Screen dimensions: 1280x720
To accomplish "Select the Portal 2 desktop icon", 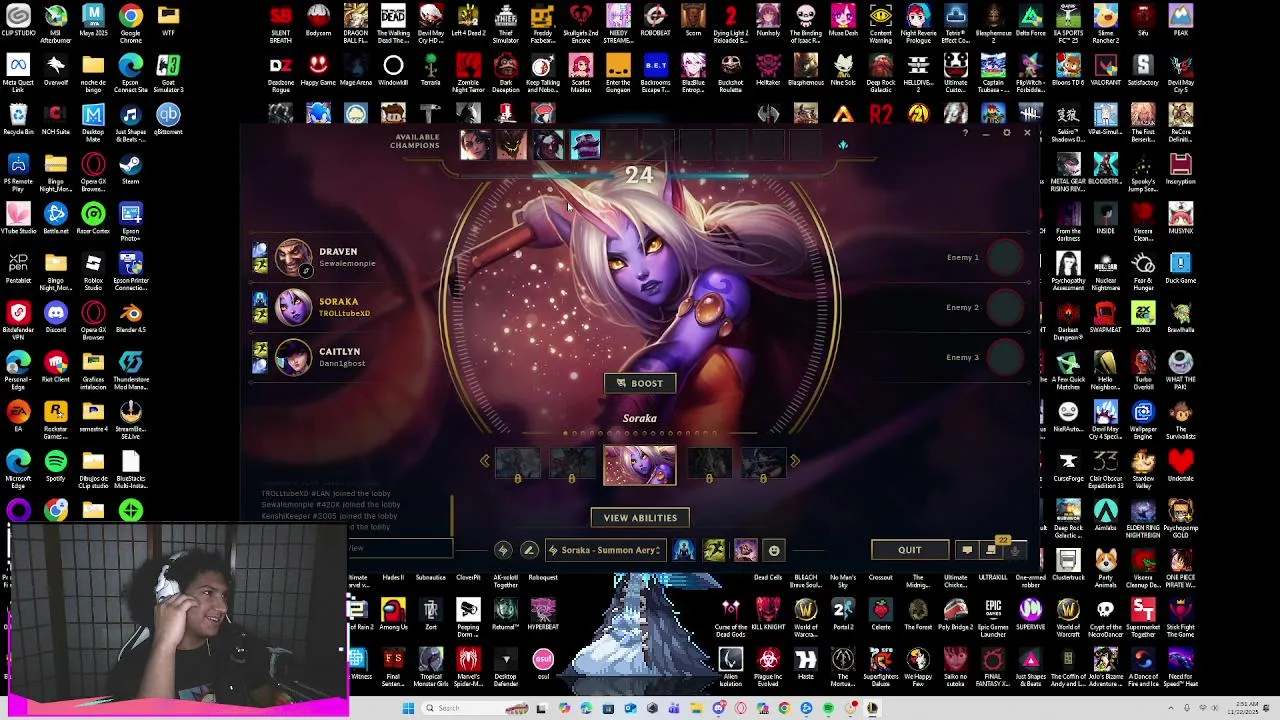I will coord(843,614).
